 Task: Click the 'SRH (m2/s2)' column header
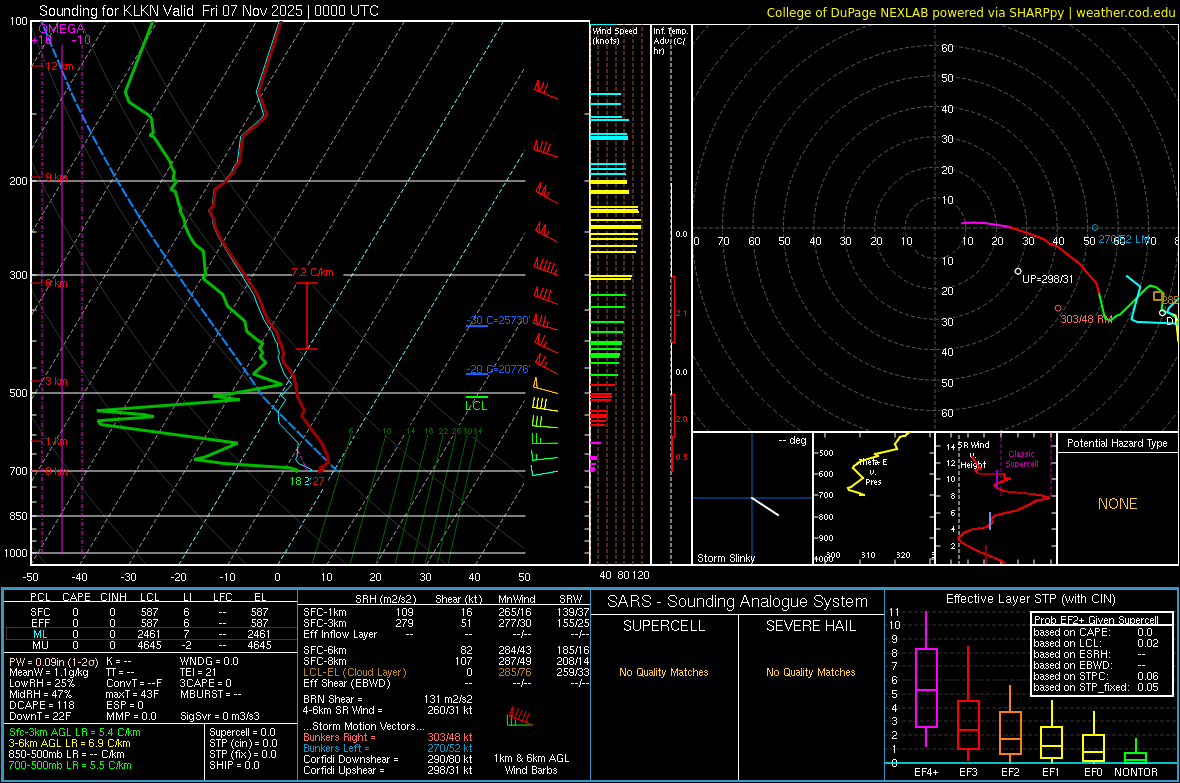(x=385, y=599)
